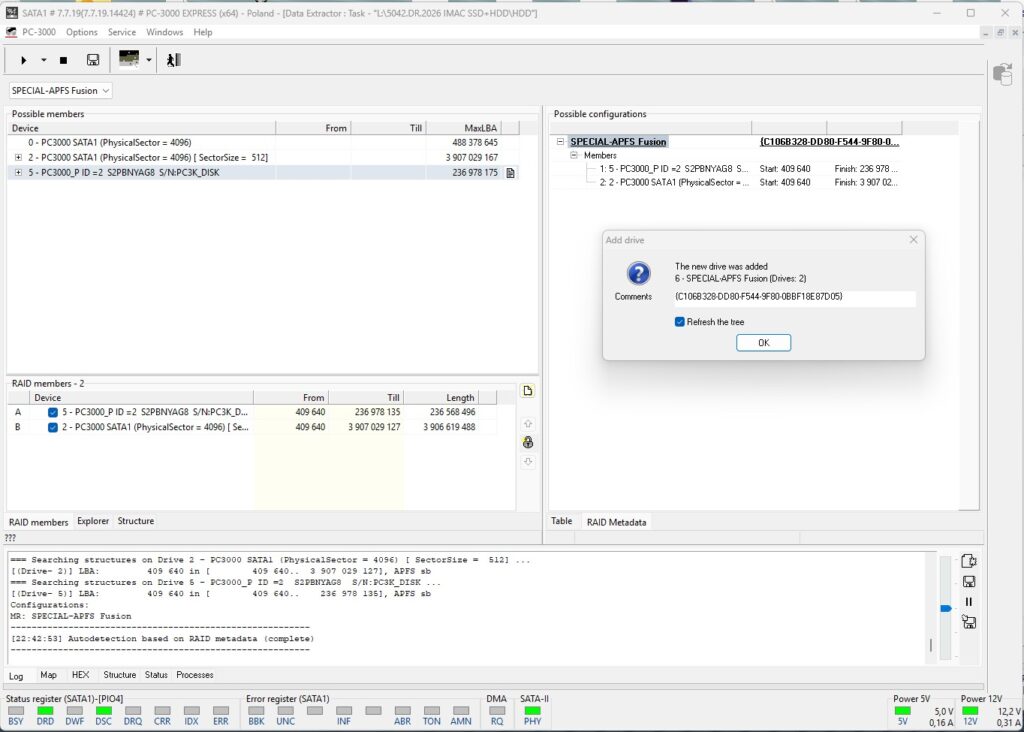Open the HEX tab

(x=80, y=675)
